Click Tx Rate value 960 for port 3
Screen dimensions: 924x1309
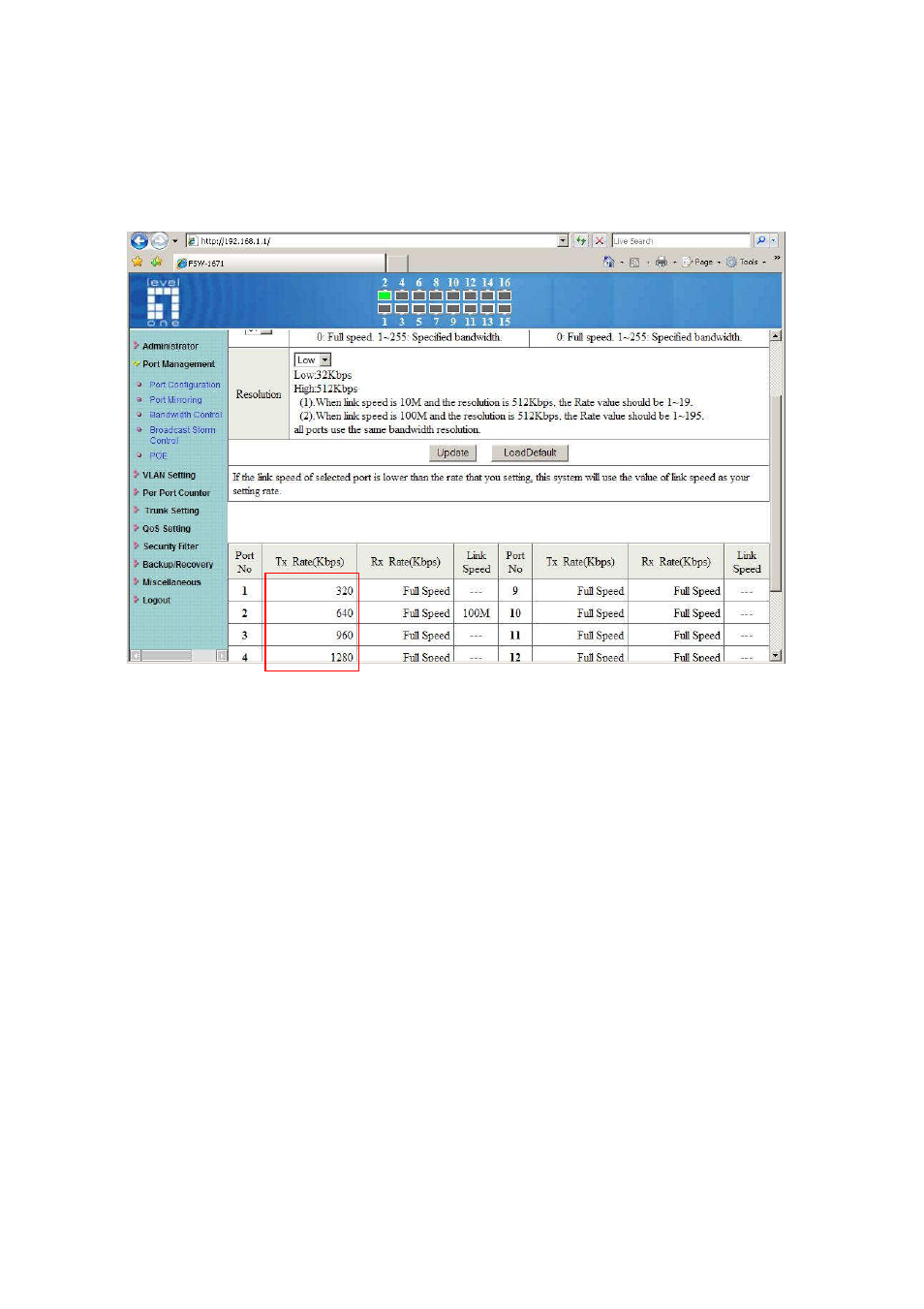(310, 636)
